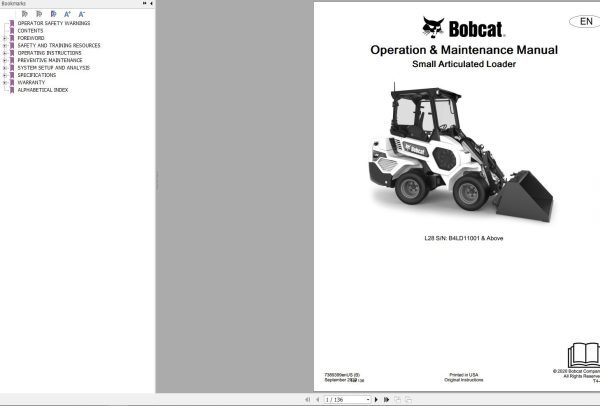Click the Small Articulated Loader subtitle
Image resolution: width=600 pixels, height=406 pixels.
[x=464, y=64]
